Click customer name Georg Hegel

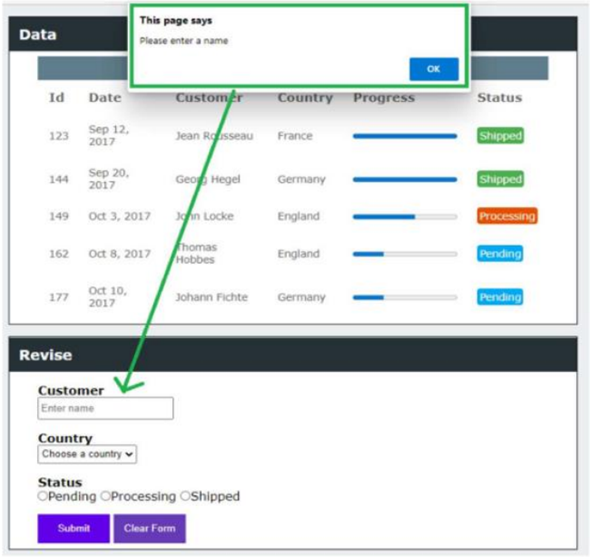point(208,180)
